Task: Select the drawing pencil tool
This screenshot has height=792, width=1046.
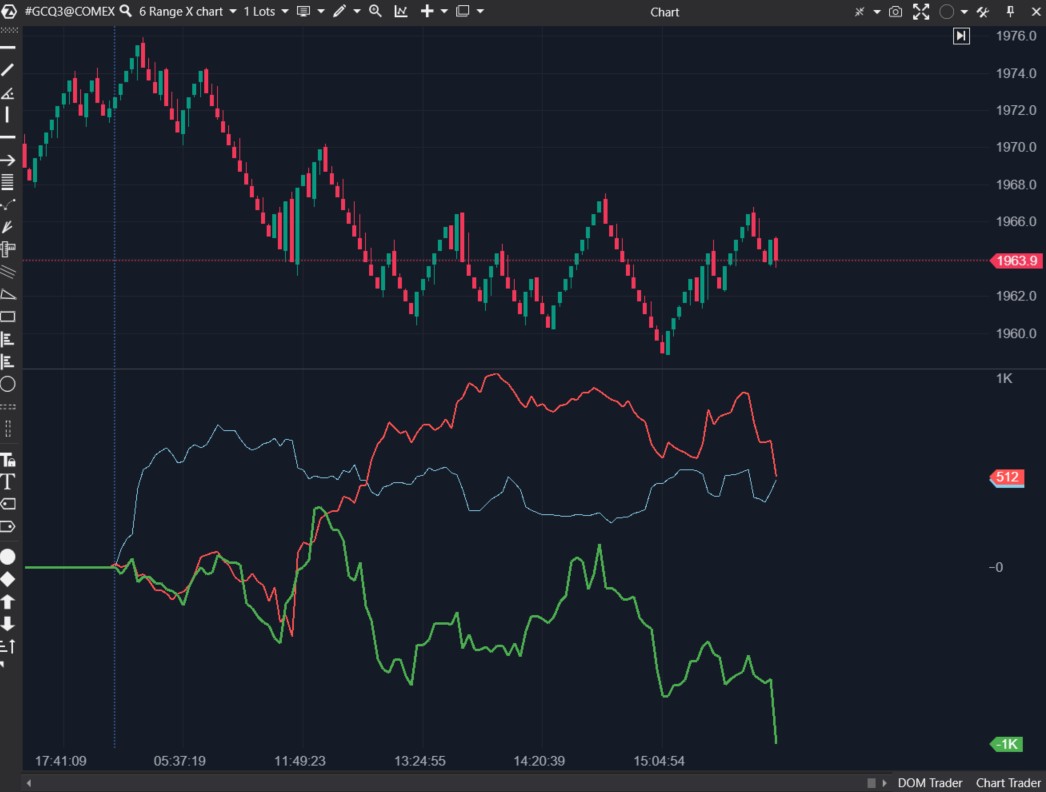Action: pos(340,11)
